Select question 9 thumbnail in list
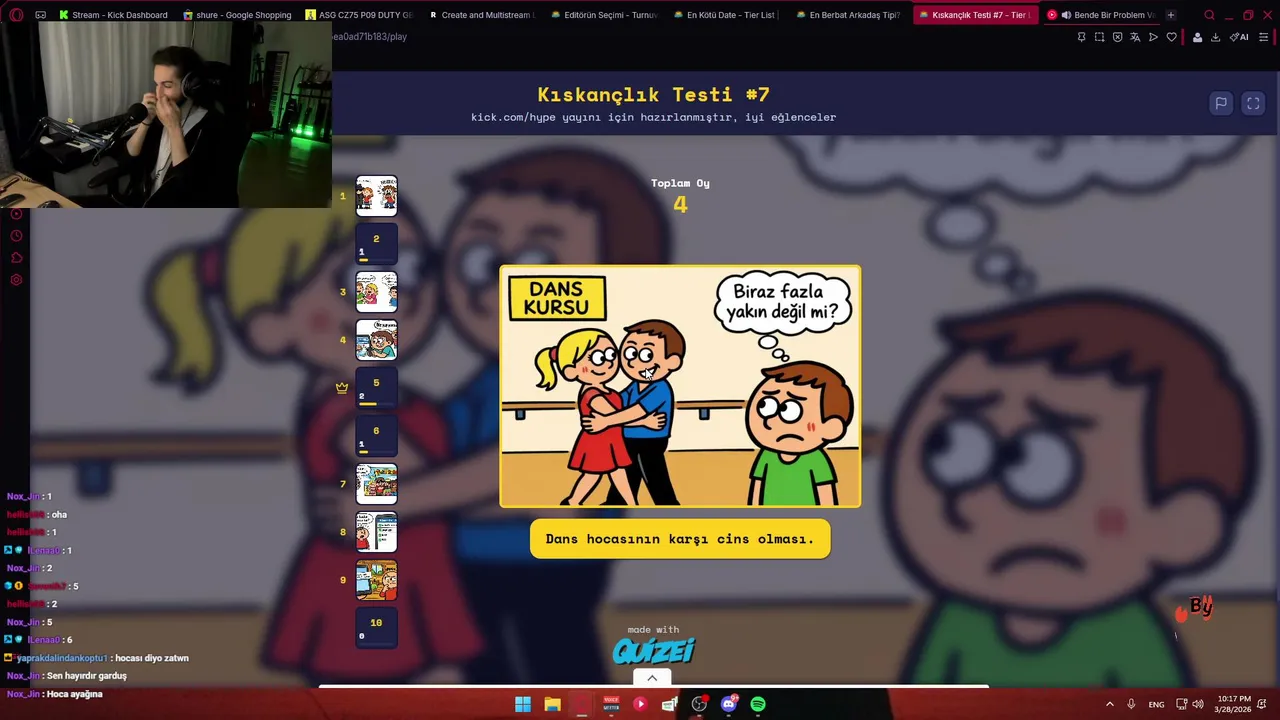1280x720 pixels. (376, 580)
